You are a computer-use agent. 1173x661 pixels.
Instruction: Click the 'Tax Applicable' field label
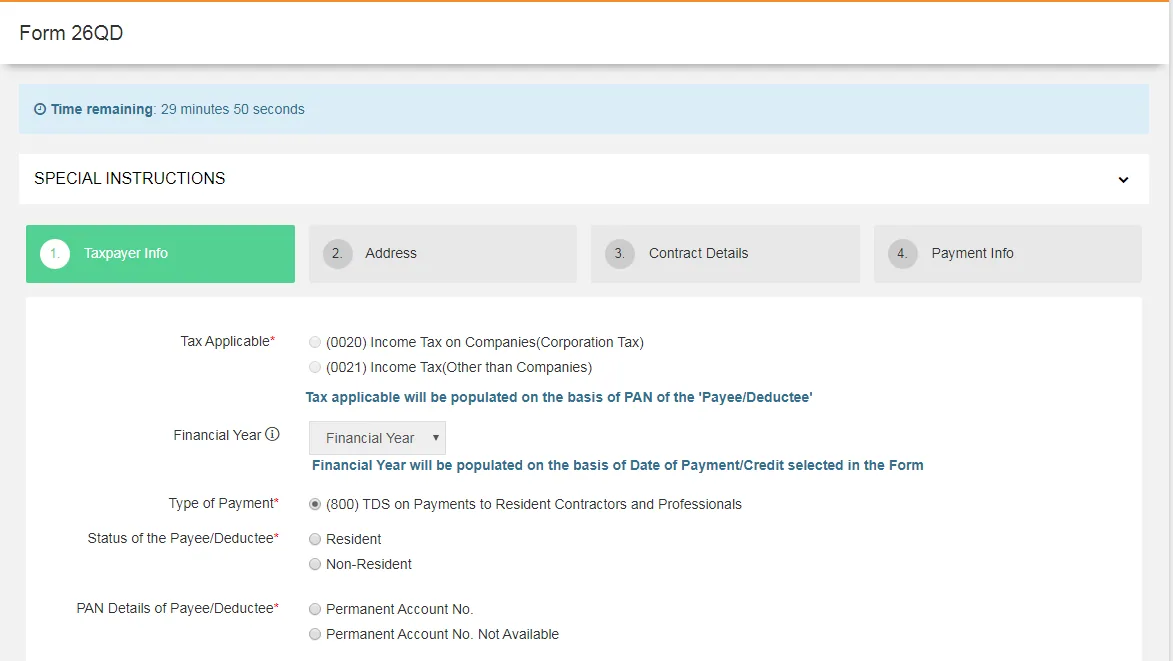click(x=227, y=341)
